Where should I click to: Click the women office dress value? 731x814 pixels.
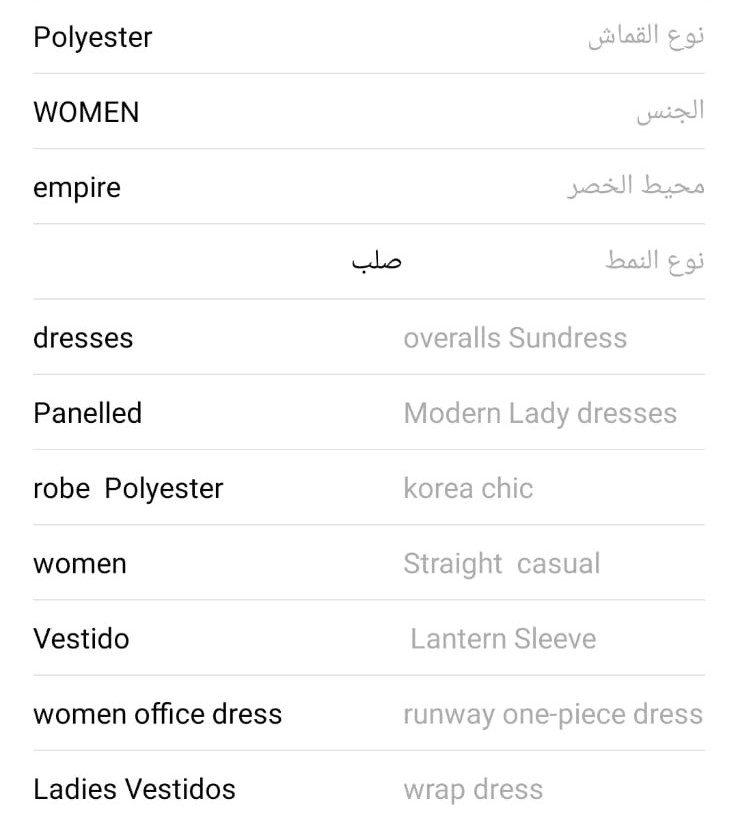(158, 714)
